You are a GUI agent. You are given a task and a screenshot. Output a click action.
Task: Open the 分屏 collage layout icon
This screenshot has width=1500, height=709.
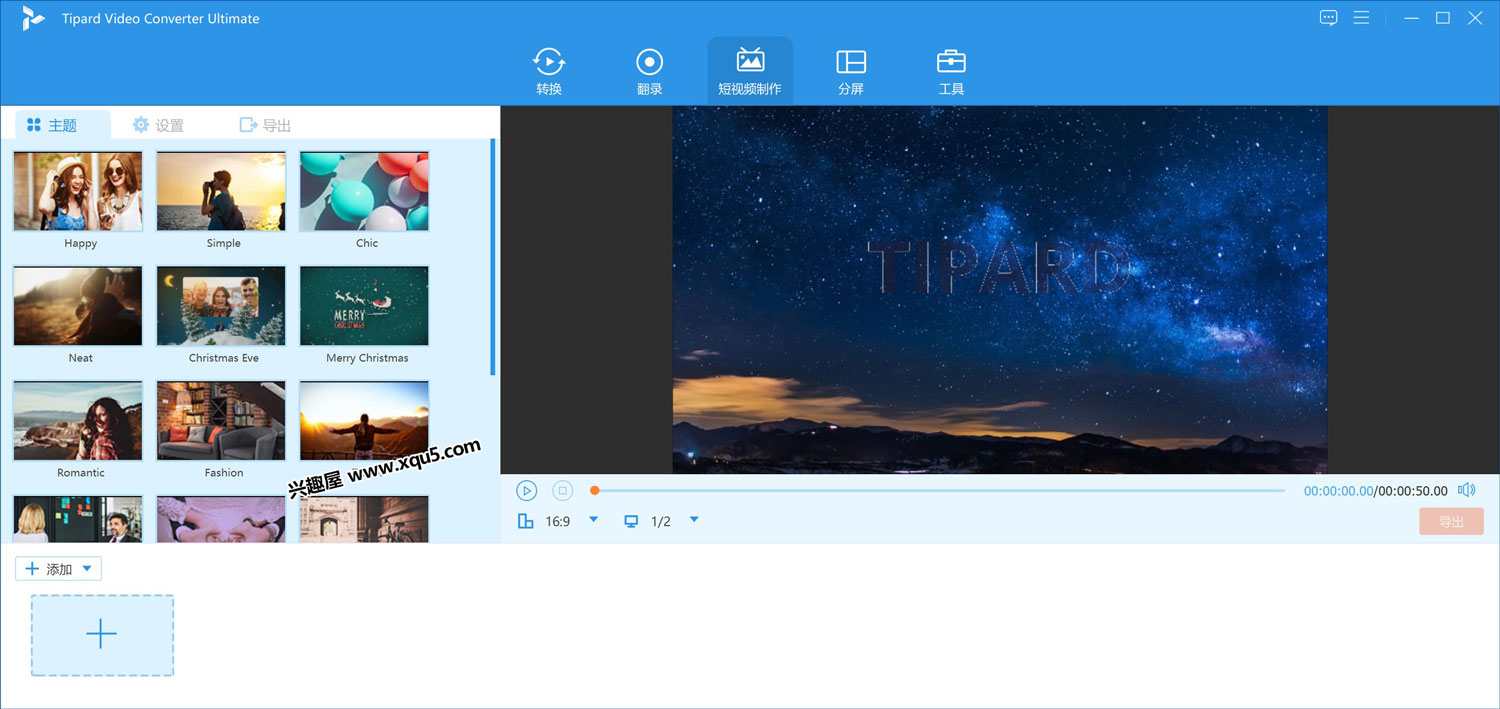point(851,62)
